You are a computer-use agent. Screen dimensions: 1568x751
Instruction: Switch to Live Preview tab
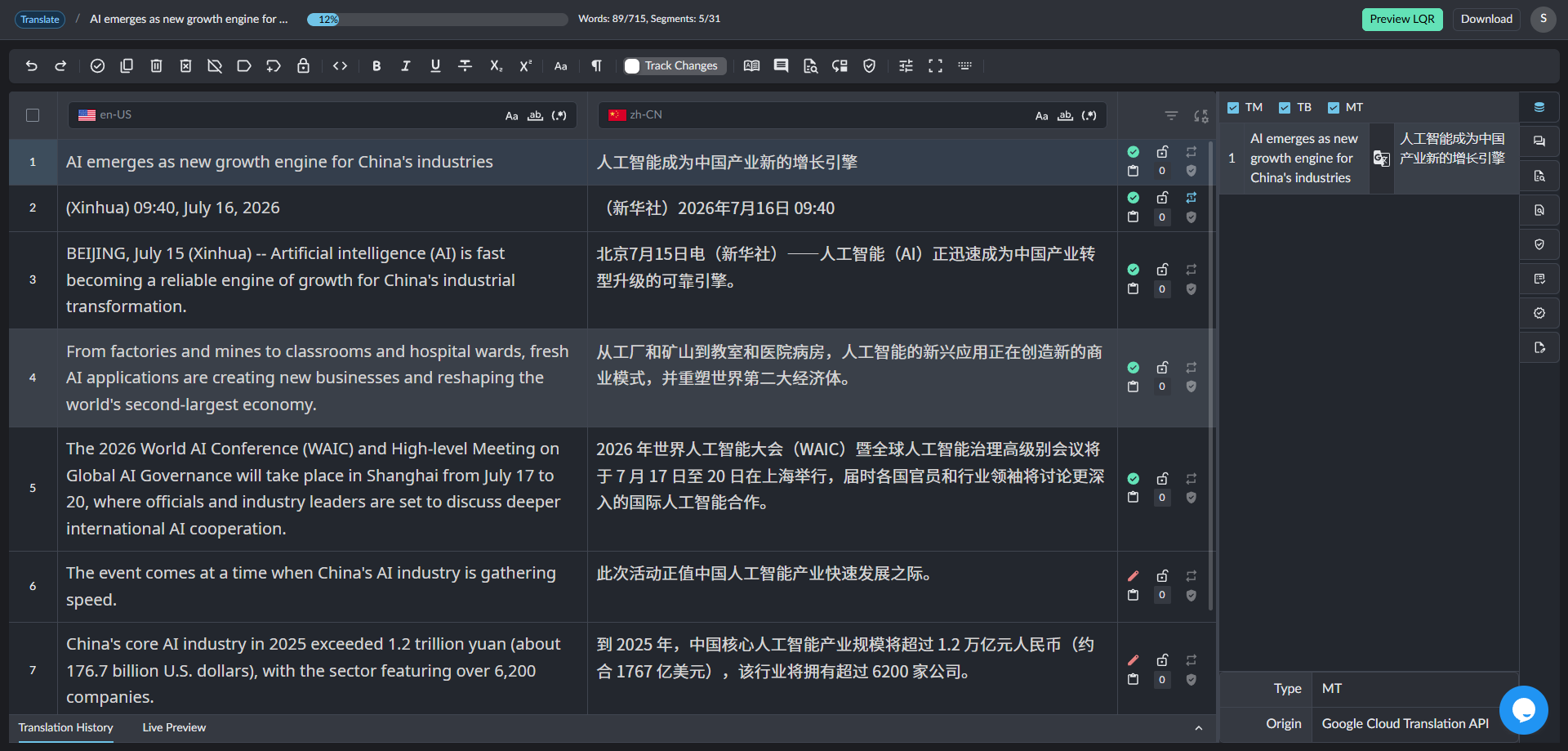click(174, 727)
